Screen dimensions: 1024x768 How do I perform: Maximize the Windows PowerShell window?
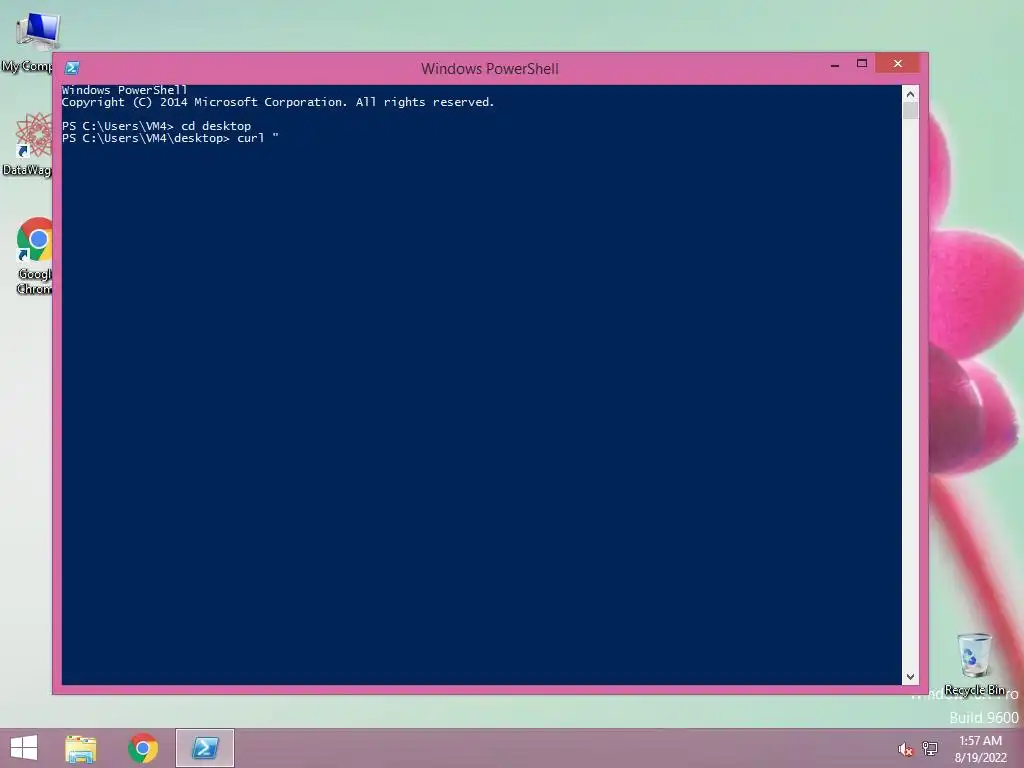tap(861, 63)
